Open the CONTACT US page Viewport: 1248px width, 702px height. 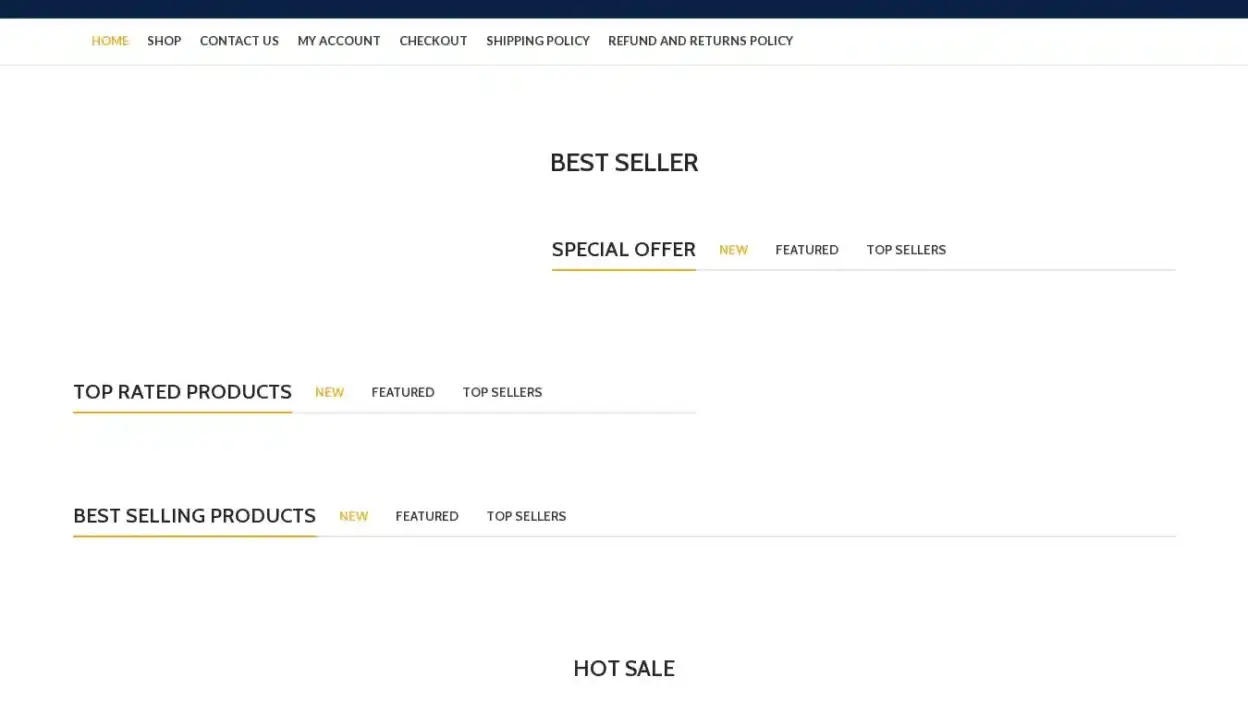[x=239, y=41]
